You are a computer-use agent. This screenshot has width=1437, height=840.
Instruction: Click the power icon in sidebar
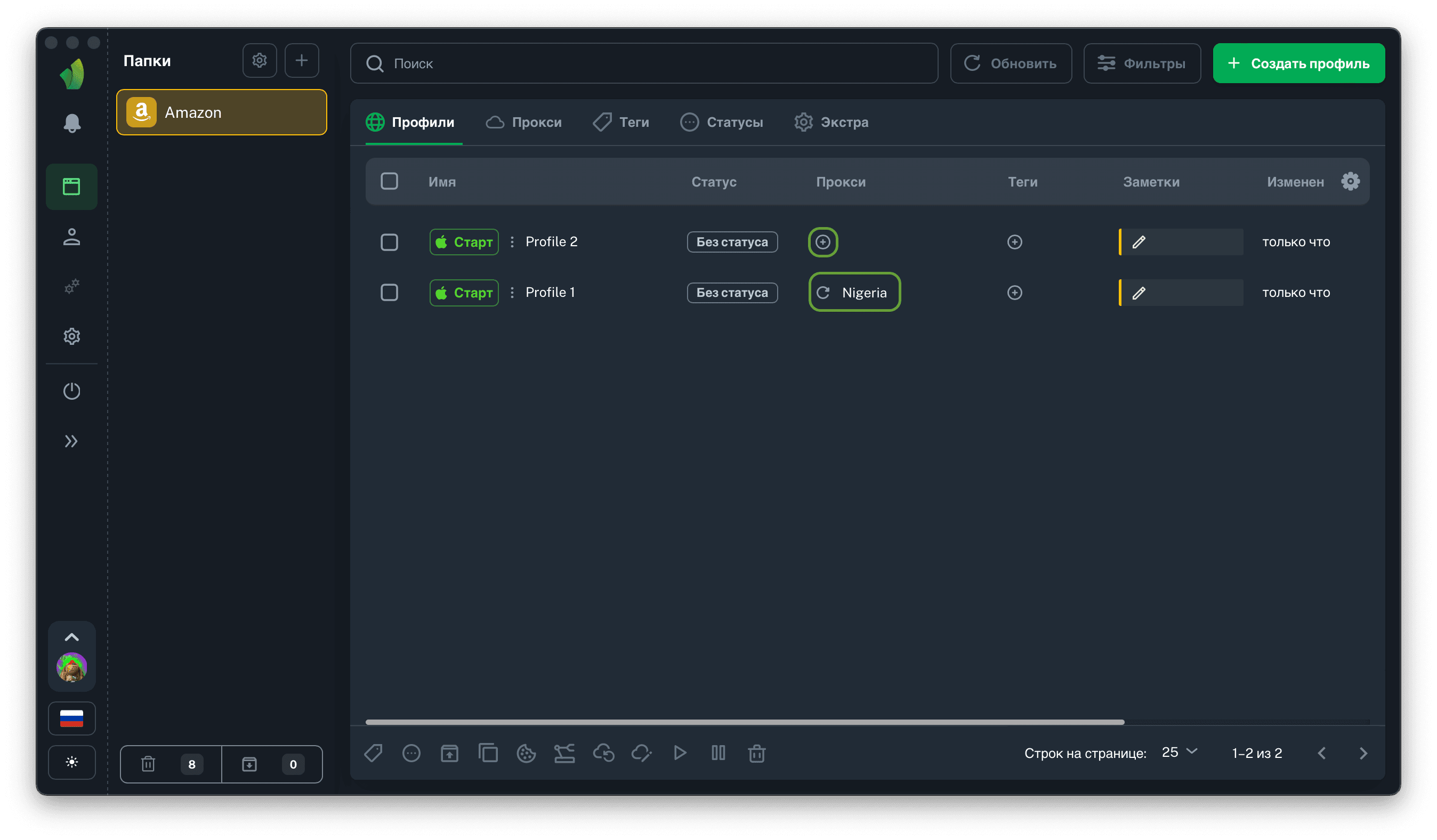point(71,391)
